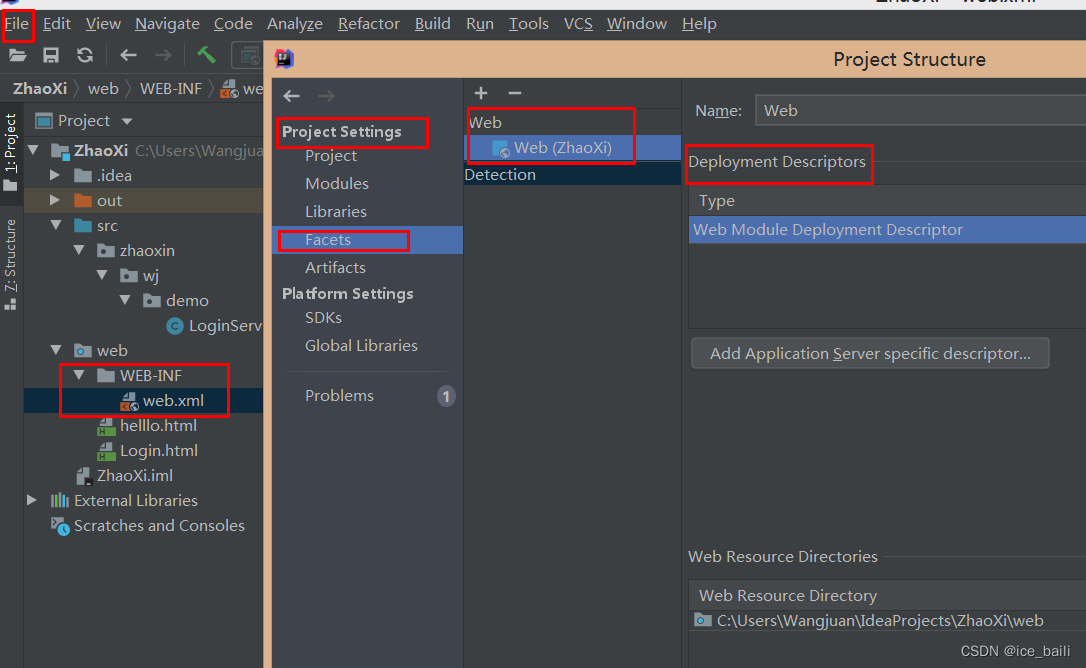Open the Project view dropdown
Viewport: 1086px width, 668px height.
pos(127,121)
